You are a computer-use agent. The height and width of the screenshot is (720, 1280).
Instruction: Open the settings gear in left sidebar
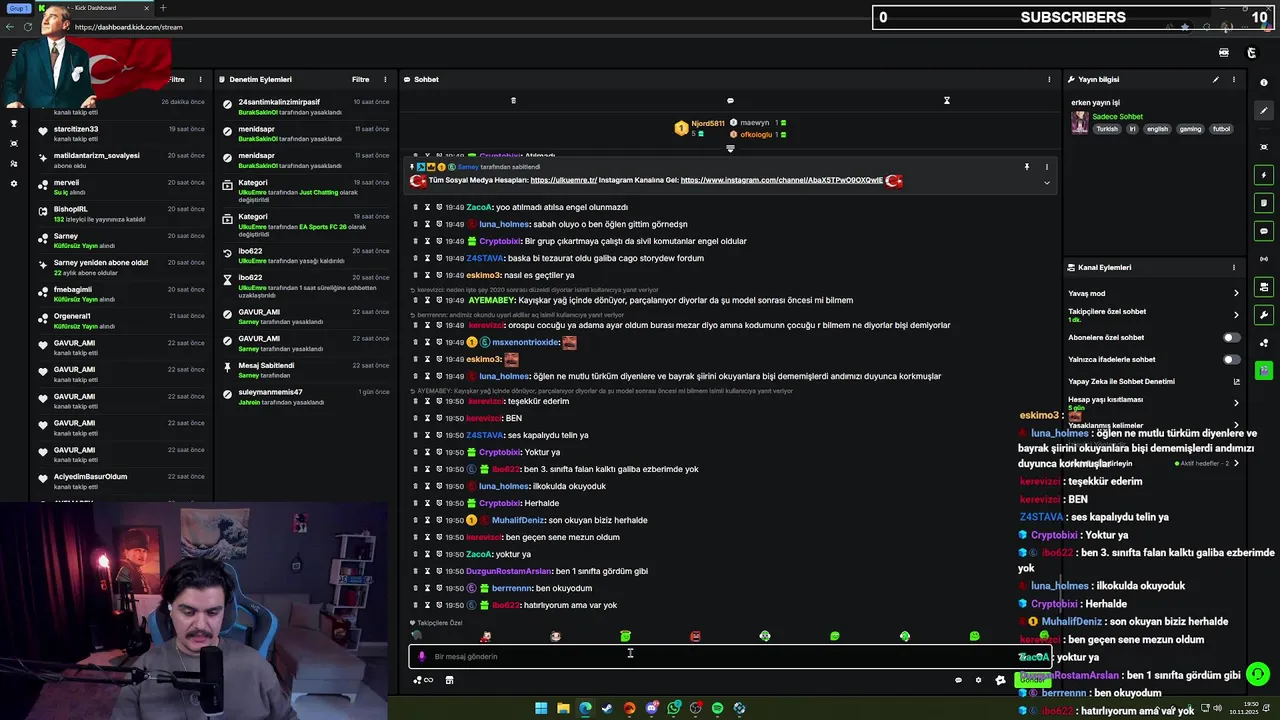click(14, 184)
